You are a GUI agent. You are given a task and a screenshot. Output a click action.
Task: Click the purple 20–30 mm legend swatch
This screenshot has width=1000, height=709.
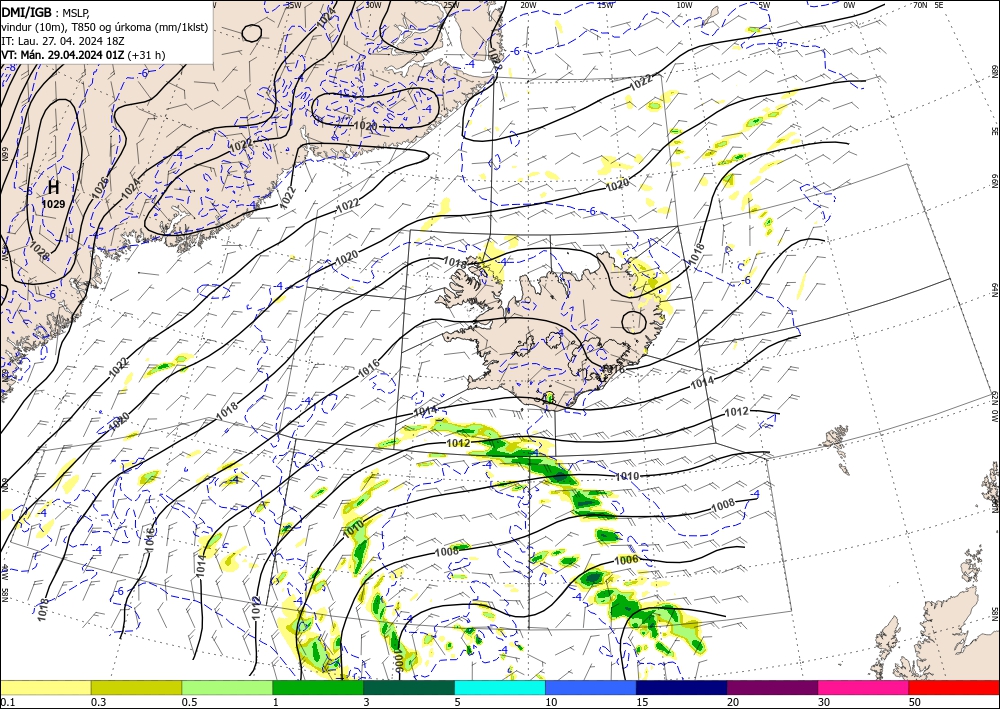tap(772, 687)
